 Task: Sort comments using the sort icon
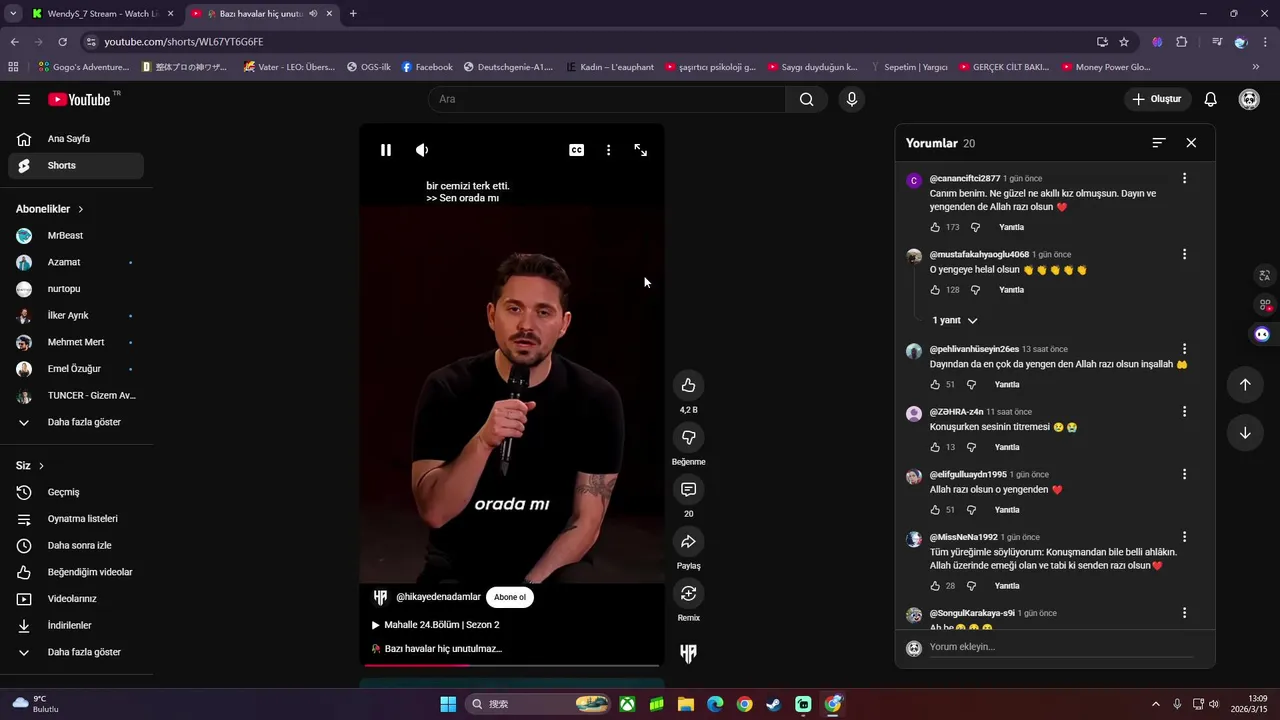(x=1159, y=143)
